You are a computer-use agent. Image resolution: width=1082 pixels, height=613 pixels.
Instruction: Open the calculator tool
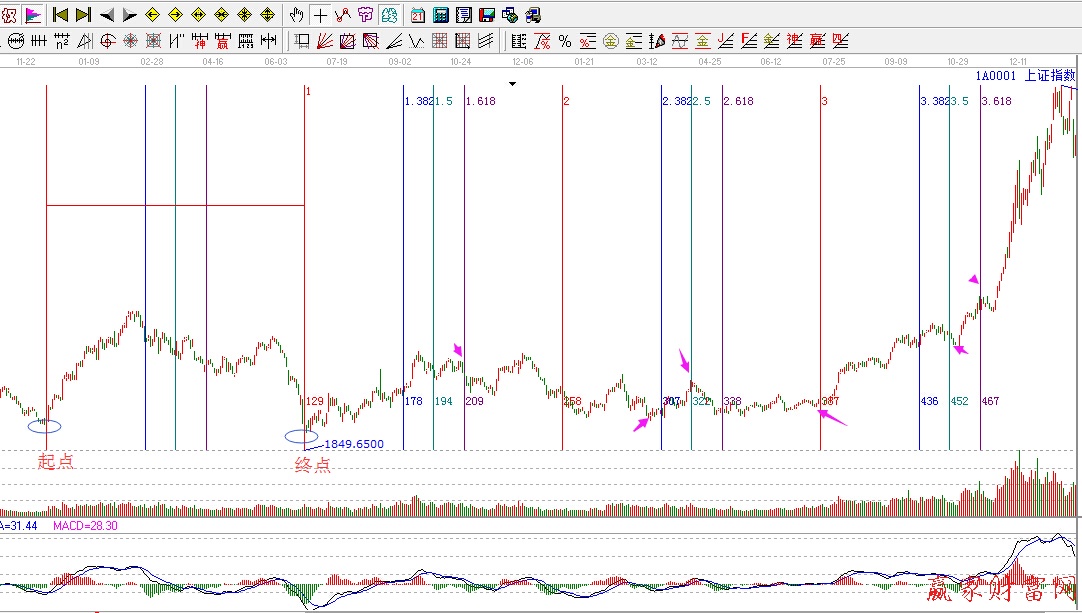coord(440,15)
